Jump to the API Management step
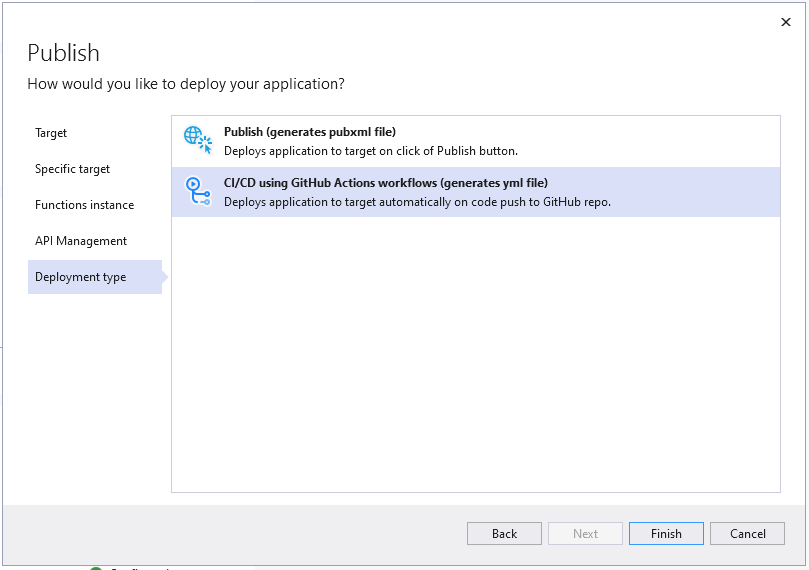Screen dimensions: 809x570 point(81,241)
